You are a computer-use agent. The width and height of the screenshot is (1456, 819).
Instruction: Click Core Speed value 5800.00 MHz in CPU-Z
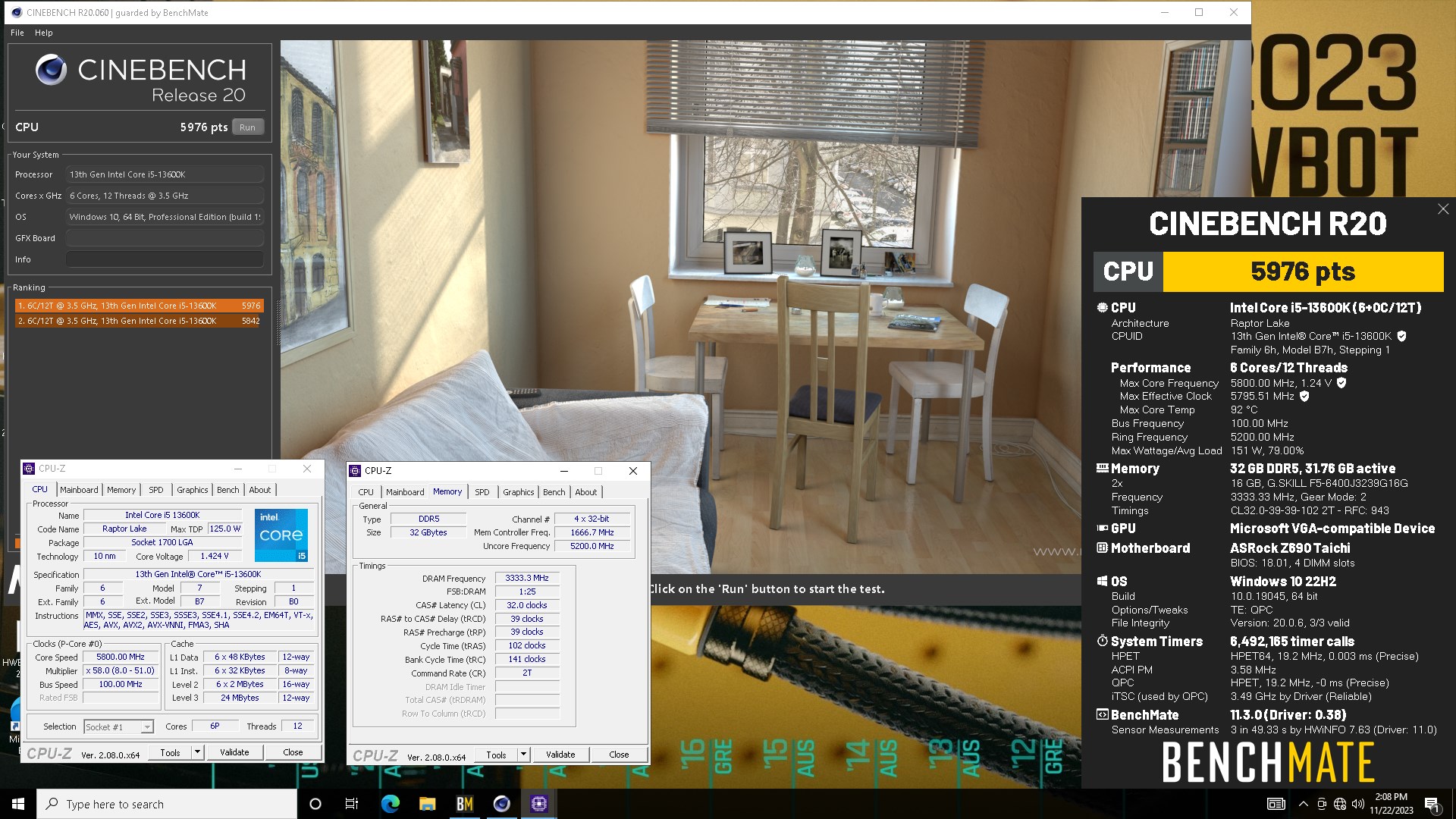tap(121, 657)
